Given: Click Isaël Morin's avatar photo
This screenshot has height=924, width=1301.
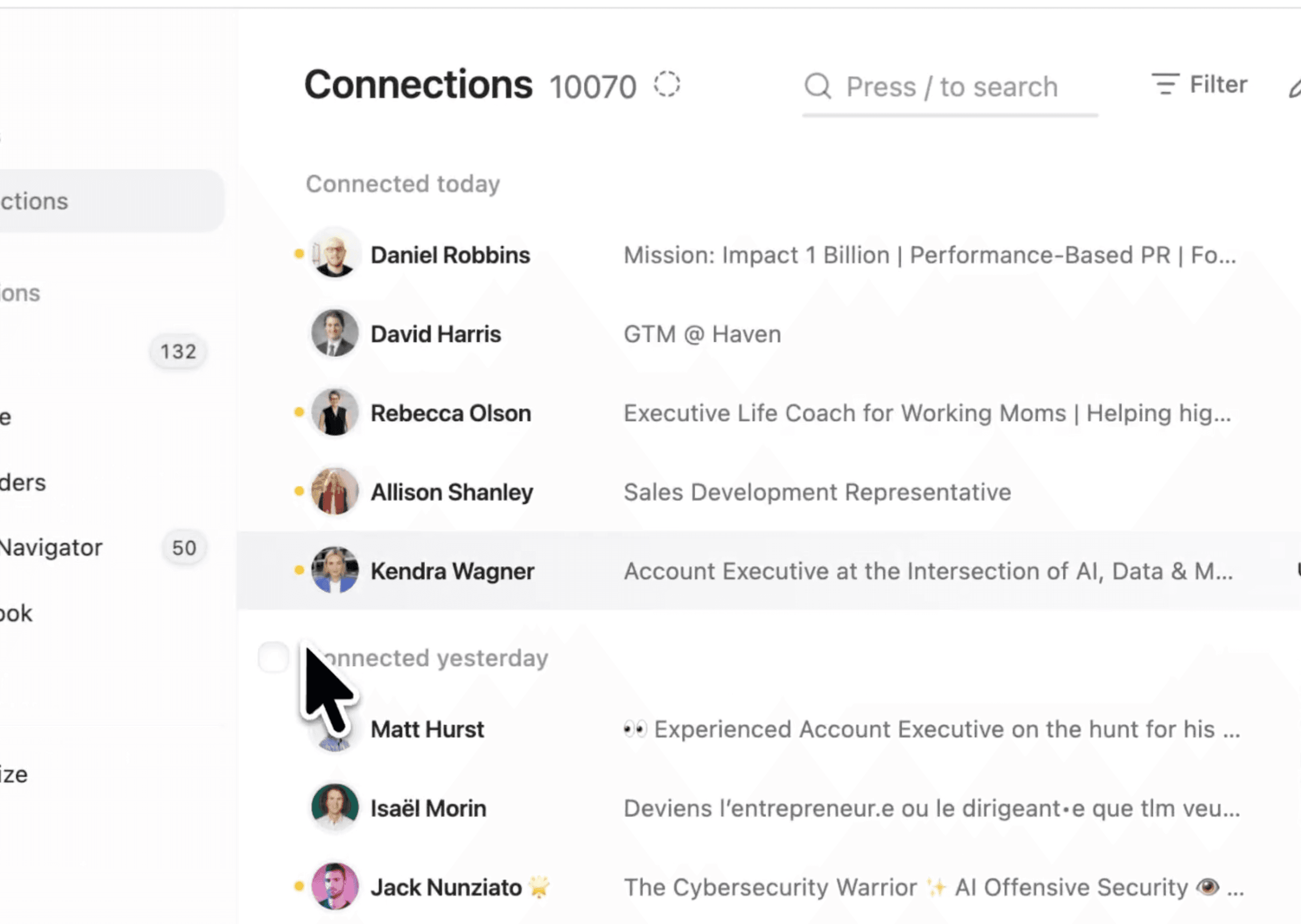Looking at the screenshot, I should [x=335, y=807].
